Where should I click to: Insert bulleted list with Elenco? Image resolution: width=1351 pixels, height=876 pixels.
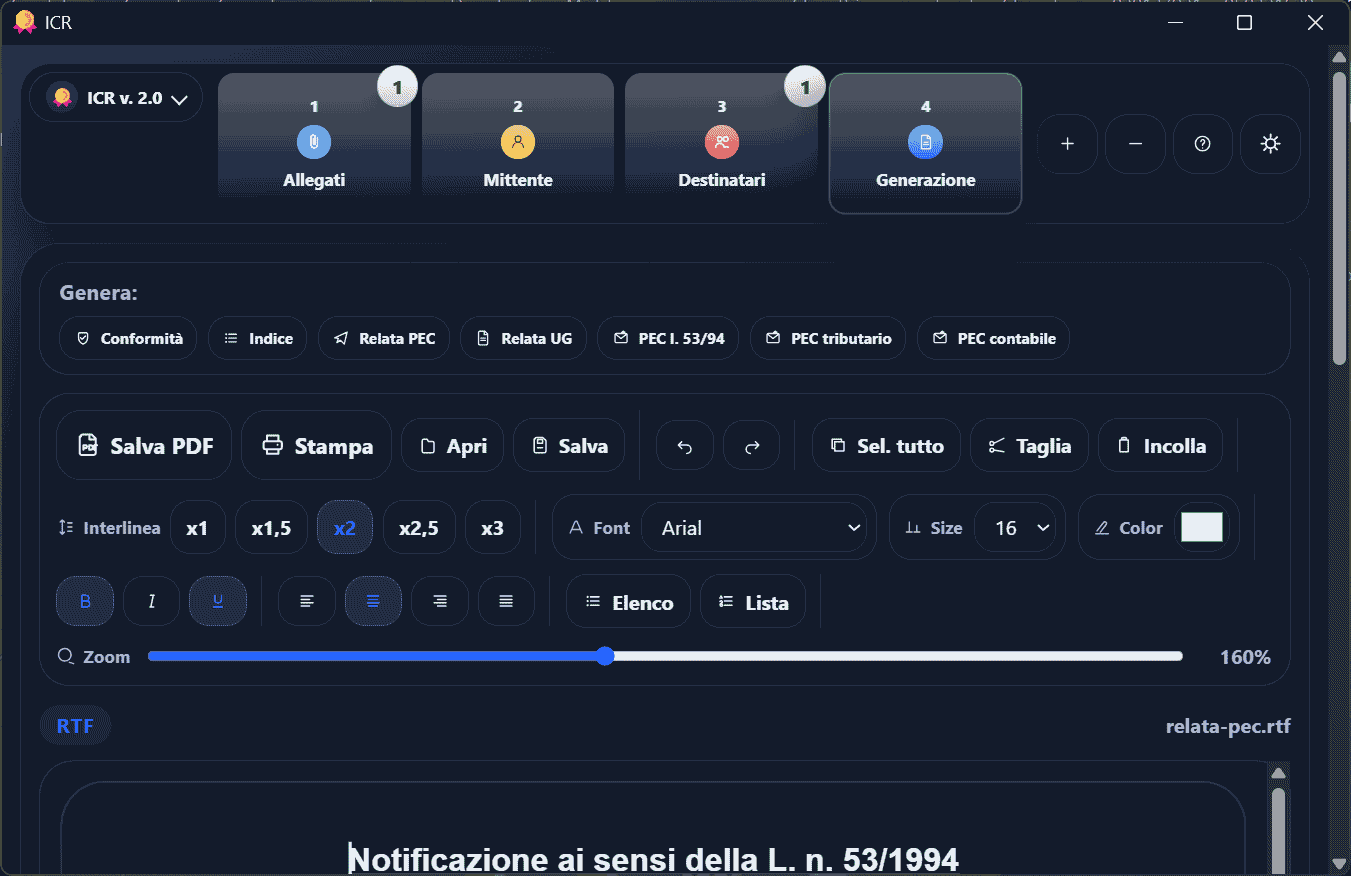(628, 601)
